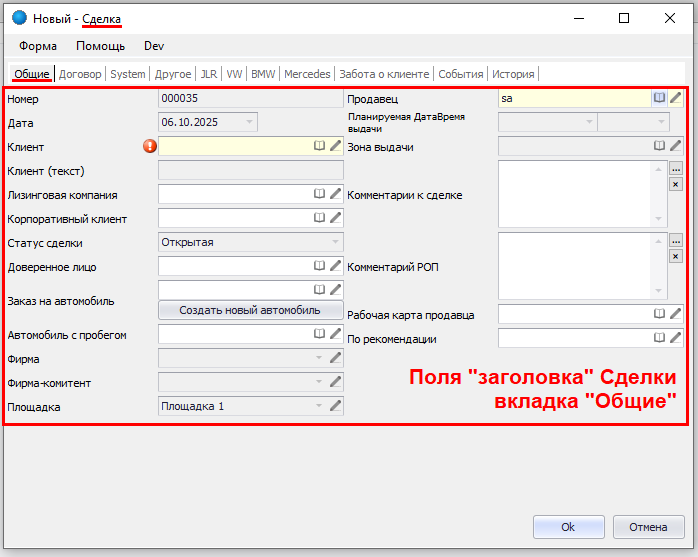698x557 pixels.
Task: Click into the Доверенное лицо input field
Action: (x=234, y=267)
